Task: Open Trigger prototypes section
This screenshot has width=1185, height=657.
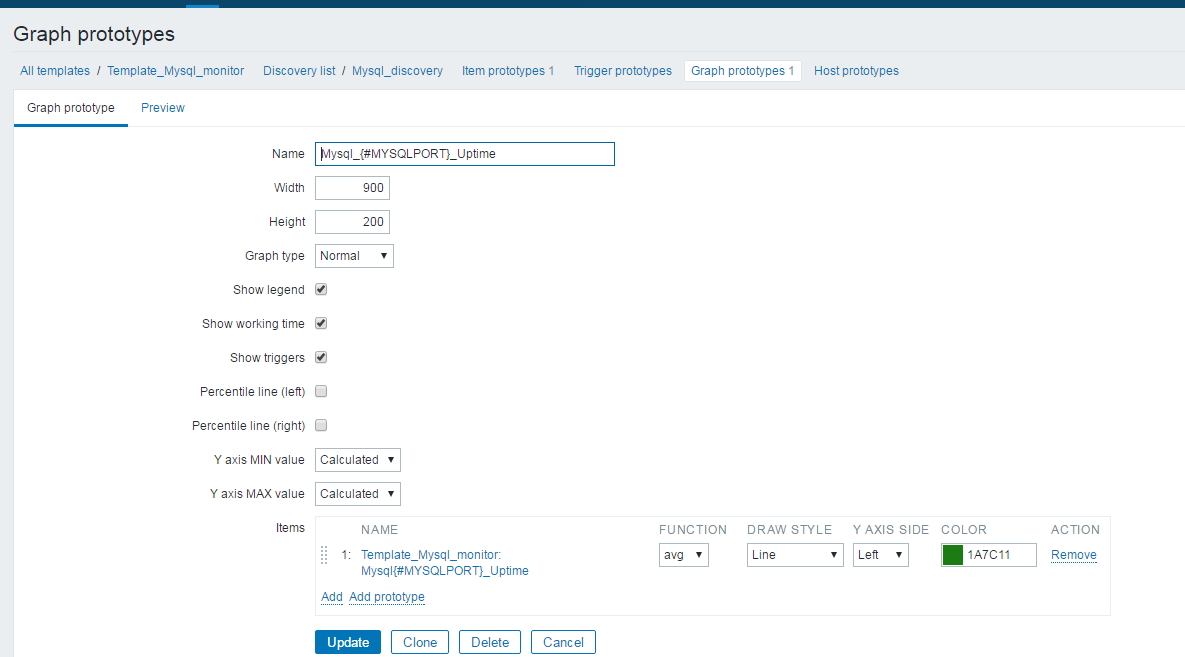Action: [x=623, y=71]
